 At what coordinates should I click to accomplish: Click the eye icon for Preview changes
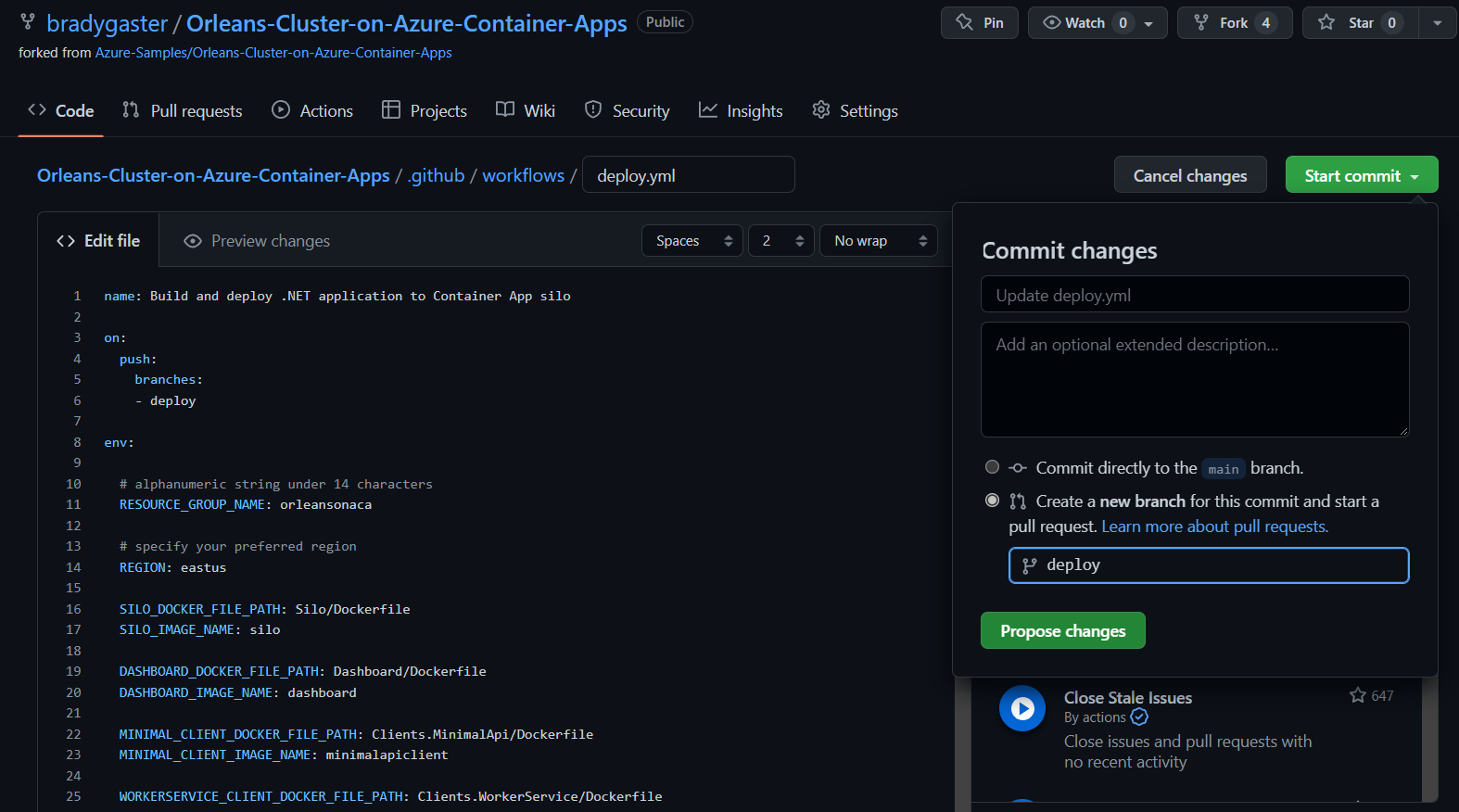pyautogui.click(x=193, y=241)
